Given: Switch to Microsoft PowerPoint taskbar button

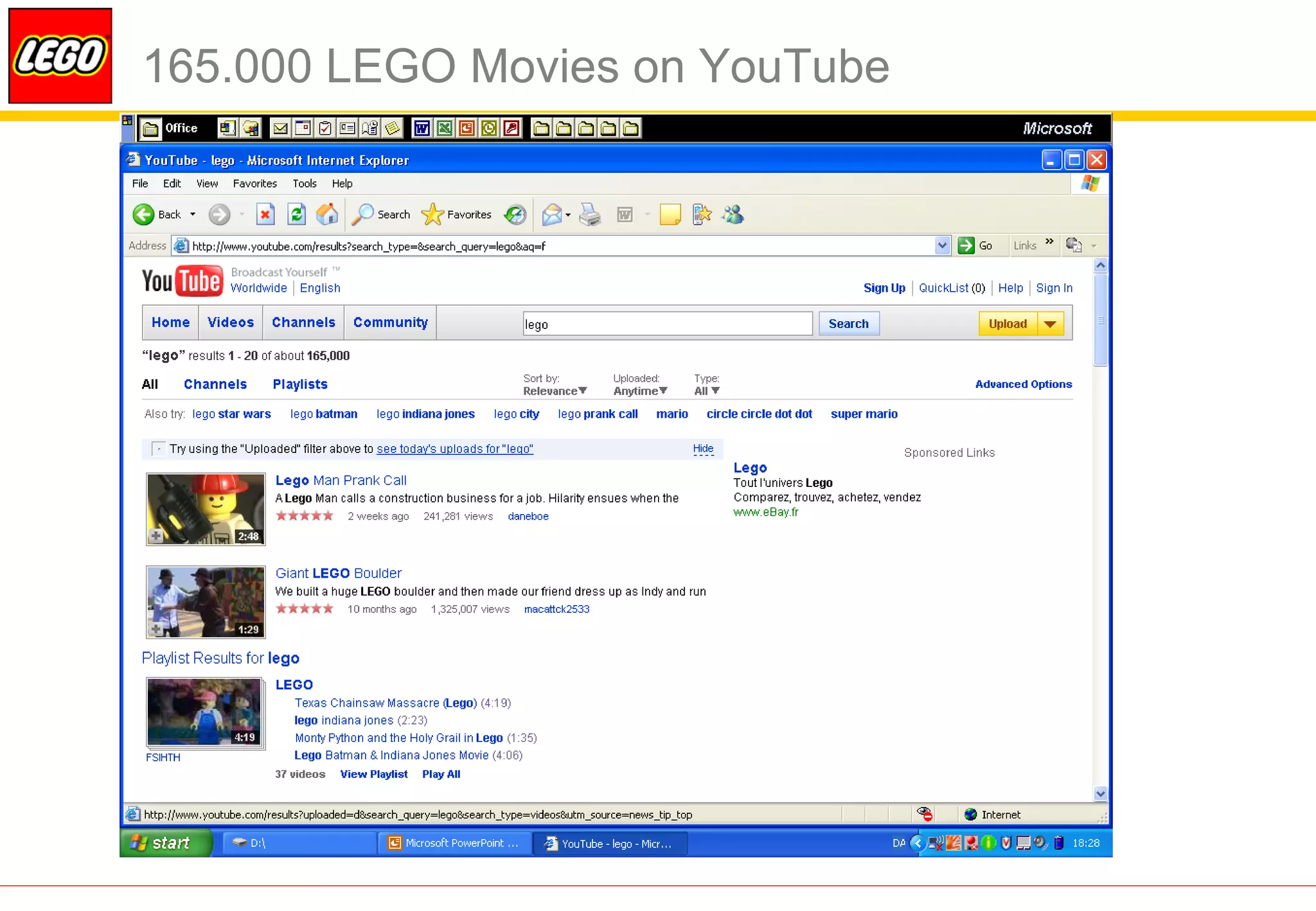Looking at the screenshot, I should 454,843.
